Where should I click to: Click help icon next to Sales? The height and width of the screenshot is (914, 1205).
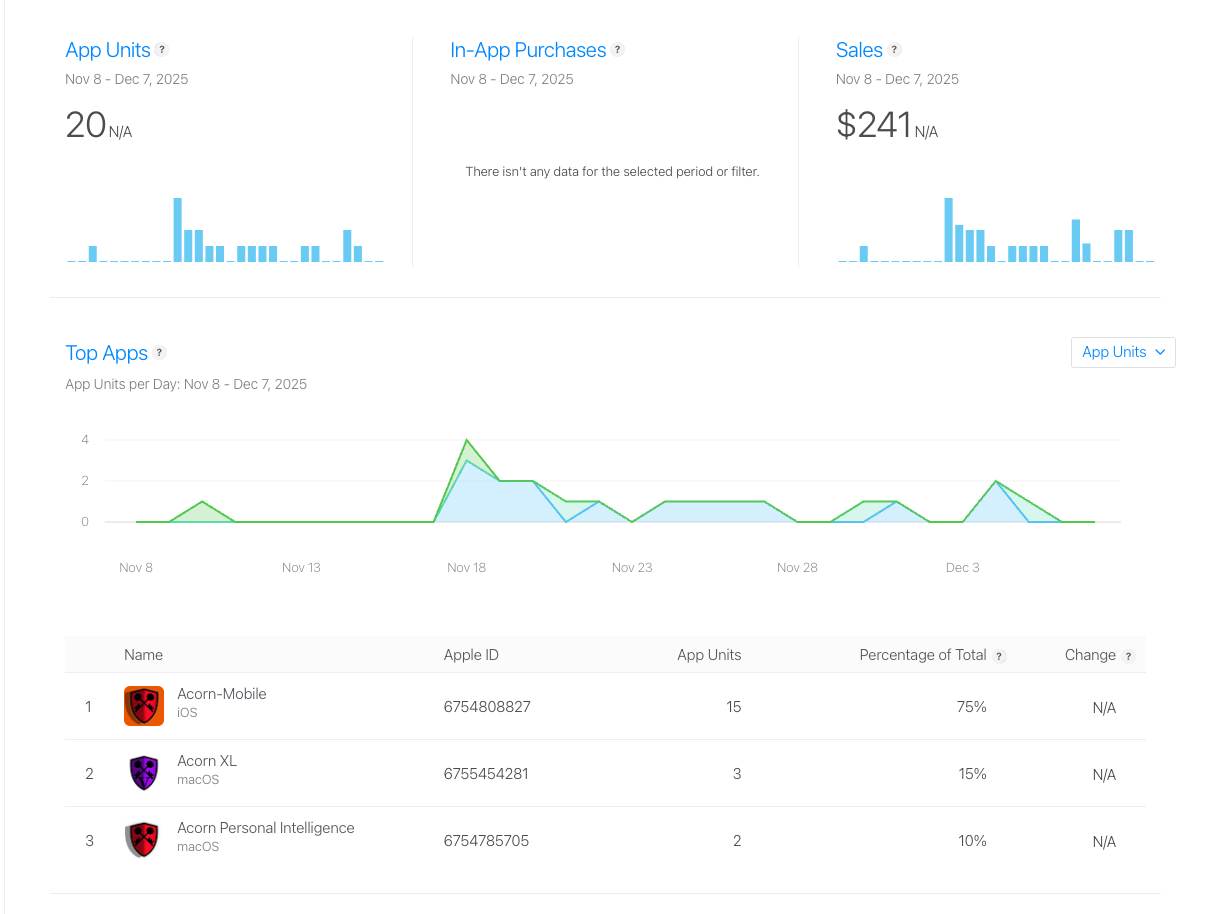click(894, 50)
